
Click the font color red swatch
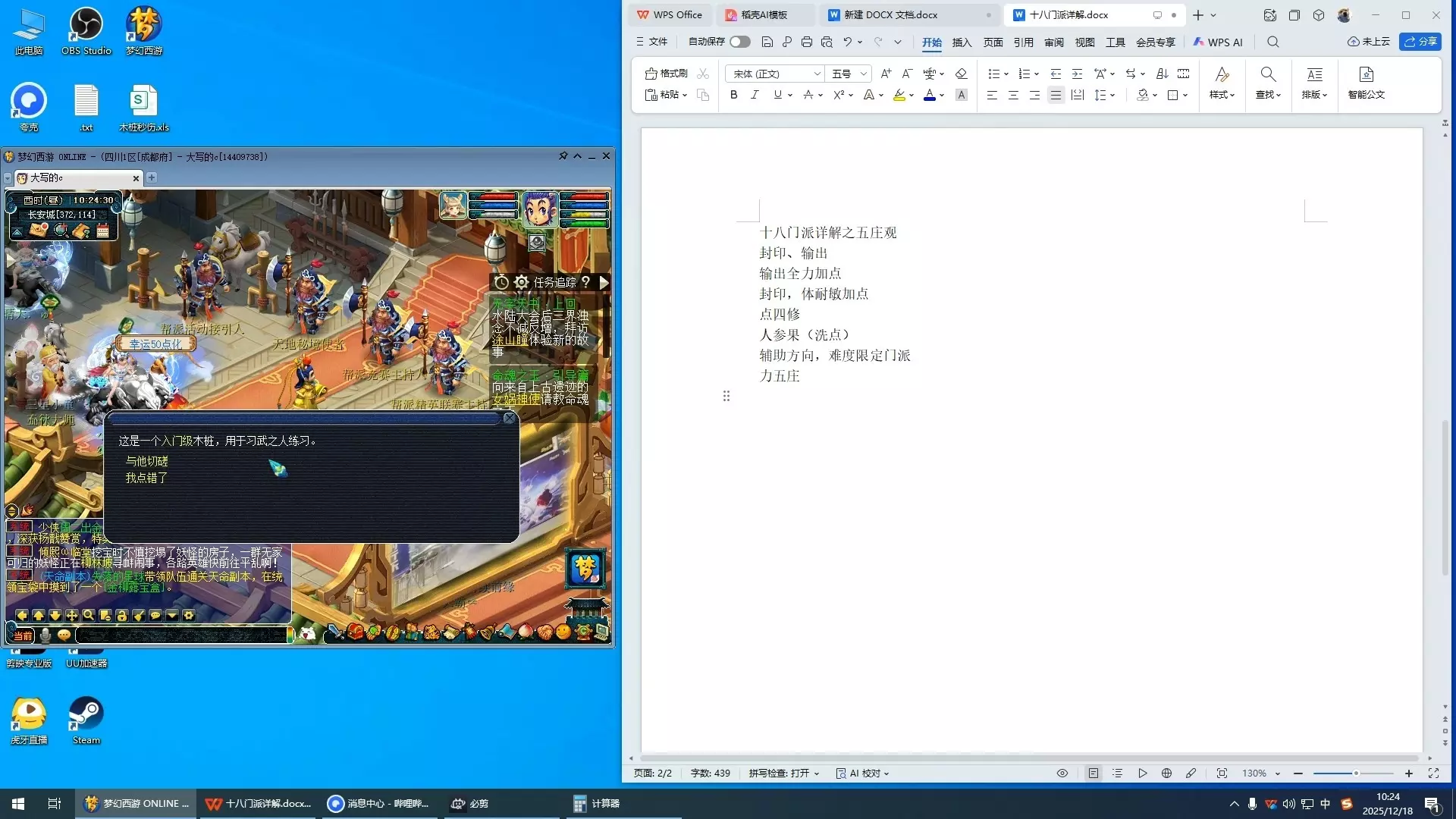pos(929,95)
